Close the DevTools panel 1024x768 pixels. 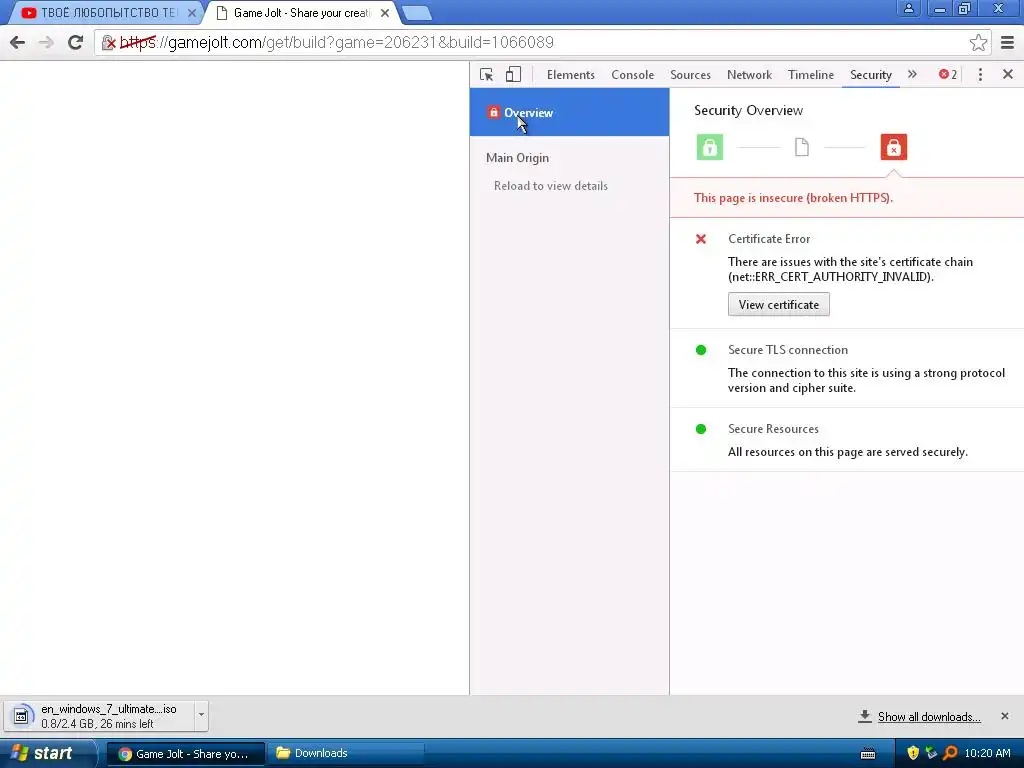pyautogui.click(x=1008, y=74)
